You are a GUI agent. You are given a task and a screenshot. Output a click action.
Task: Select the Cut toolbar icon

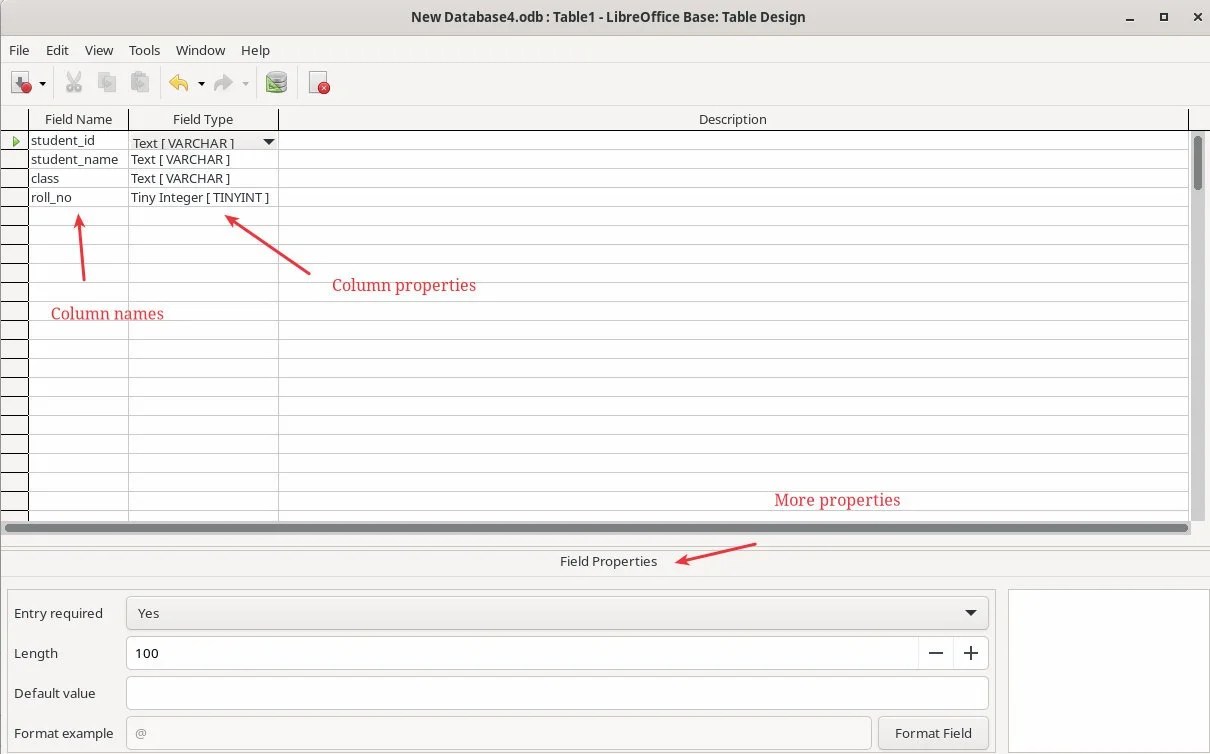point(73,82)
